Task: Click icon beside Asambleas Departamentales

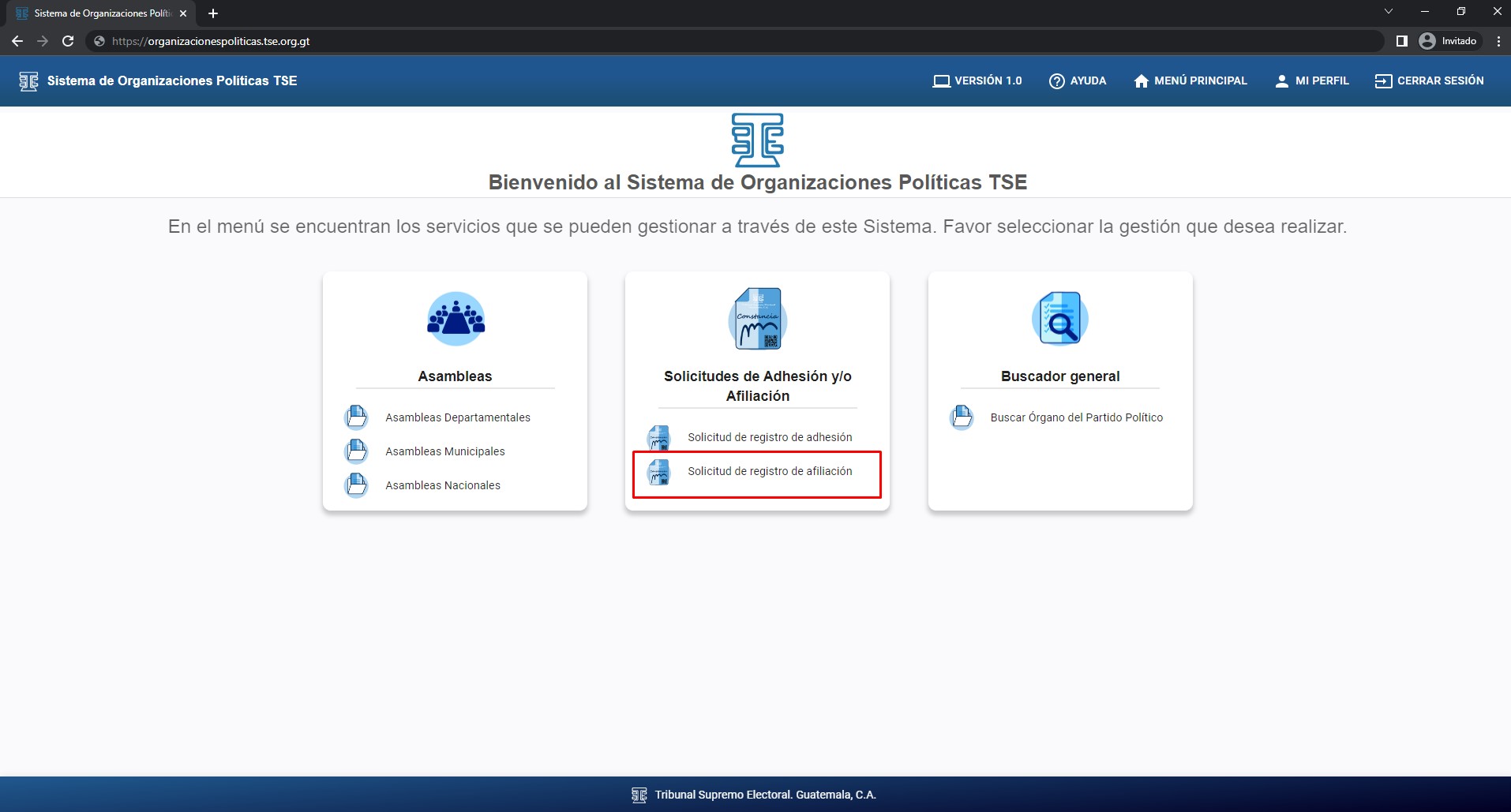Action: pyautogui.click(x=357, y=417)
